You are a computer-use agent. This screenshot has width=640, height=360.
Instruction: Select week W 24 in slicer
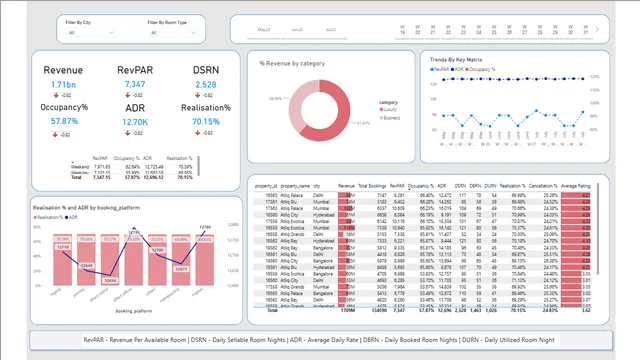click(x=478, y=29)
